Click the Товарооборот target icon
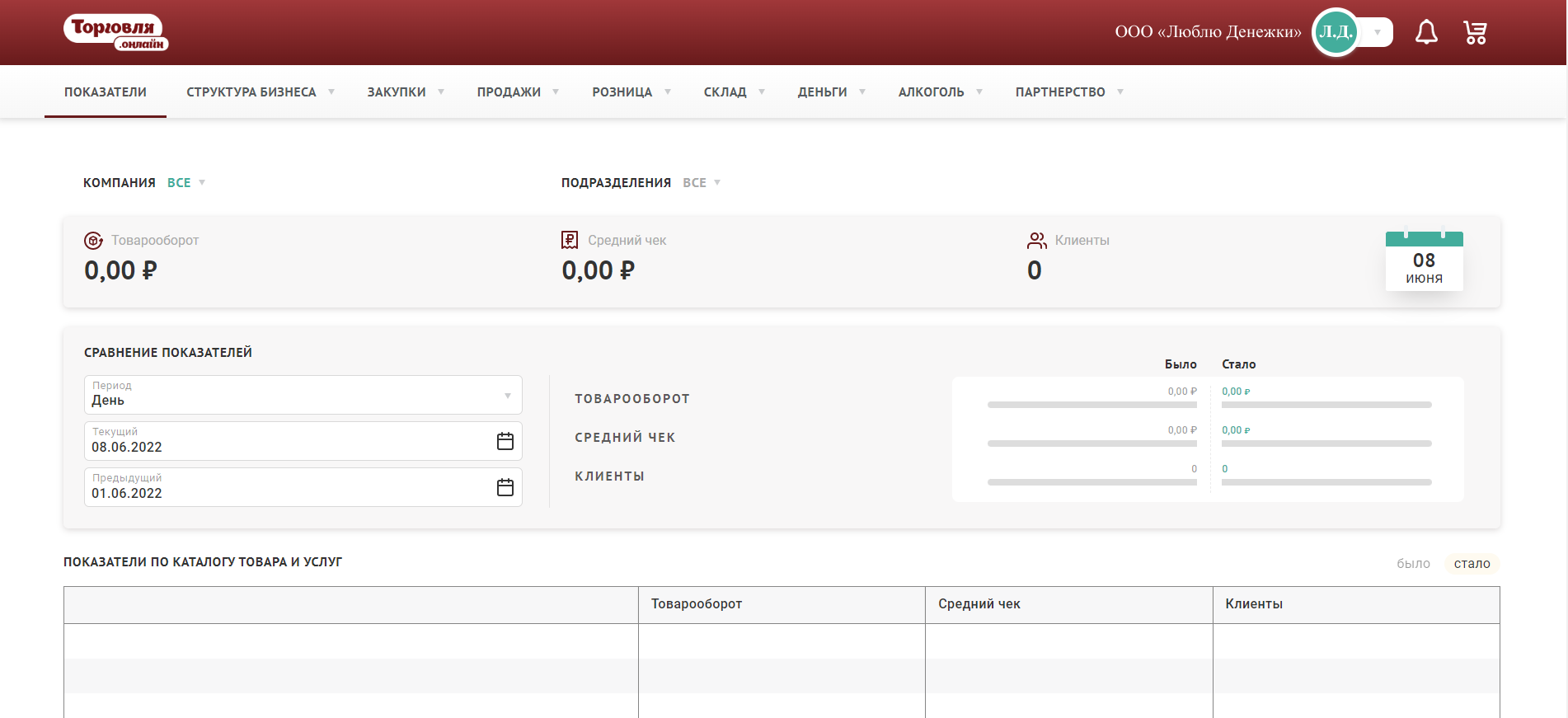1568x718 pixels. 93,241
